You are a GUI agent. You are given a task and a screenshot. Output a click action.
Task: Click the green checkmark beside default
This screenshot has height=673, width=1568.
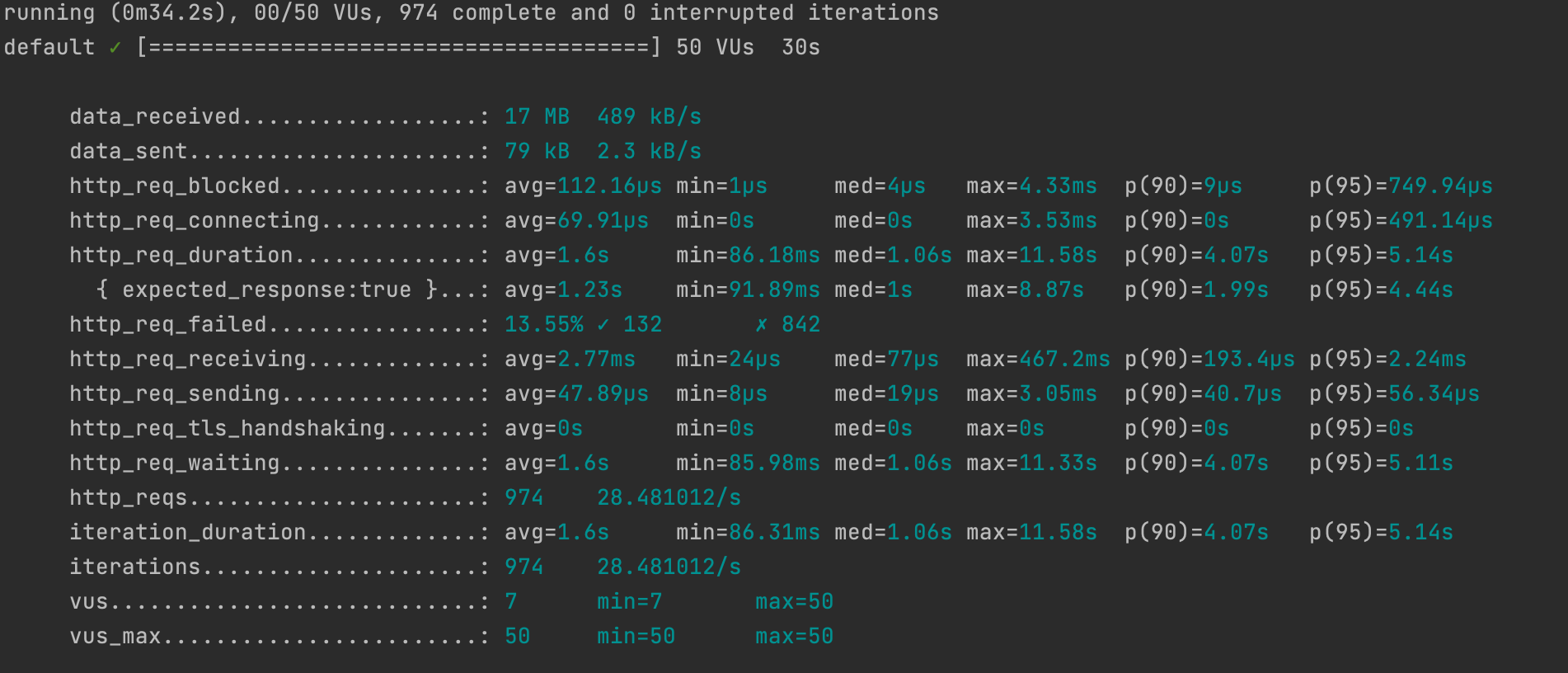(x=115, y=48)
